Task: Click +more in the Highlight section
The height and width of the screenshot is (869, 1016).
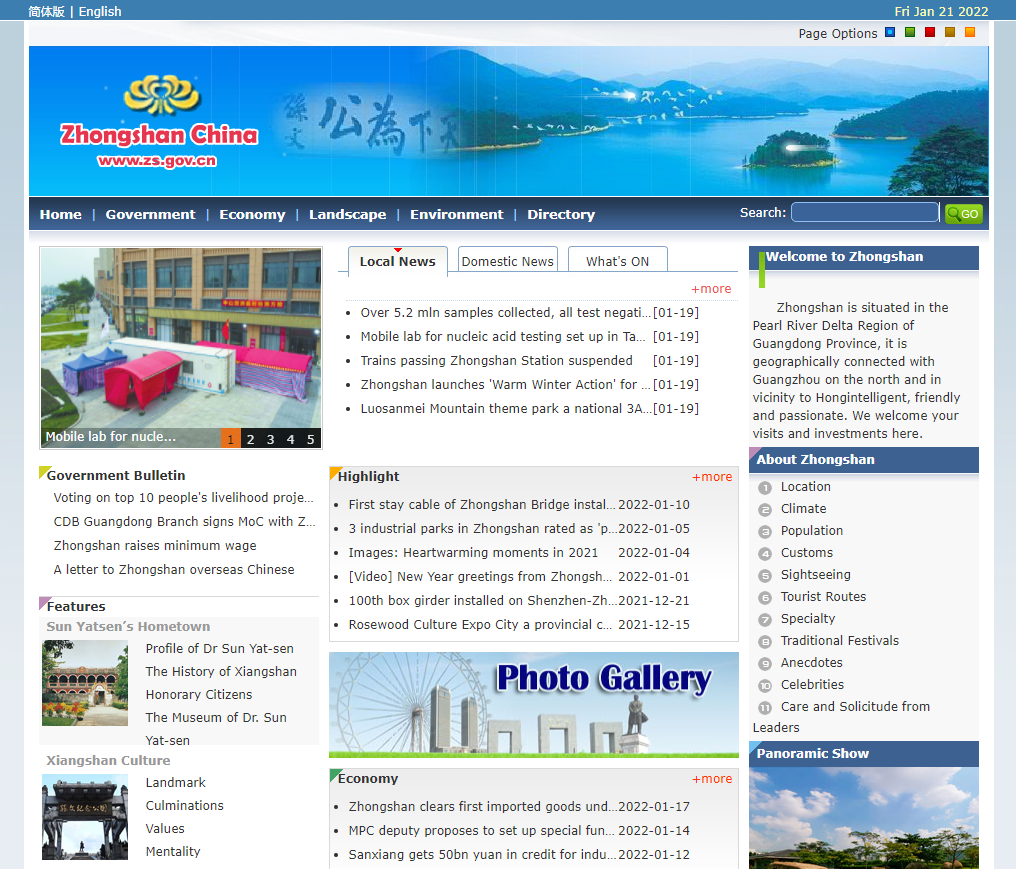Action: pos(712,477)
